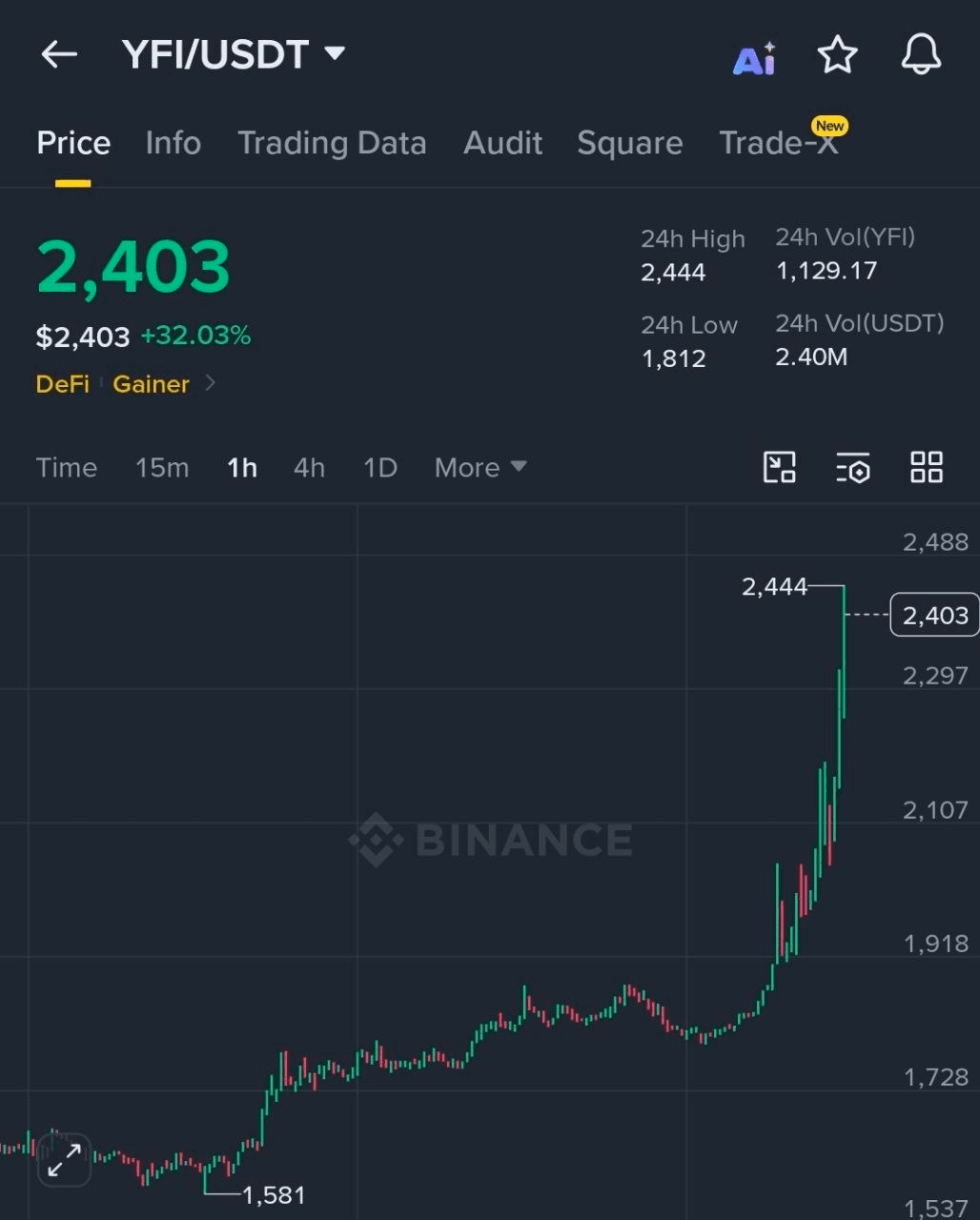Open chart indicator settings icon
The image size is (980, 1220).
click(x=853, y=468)
